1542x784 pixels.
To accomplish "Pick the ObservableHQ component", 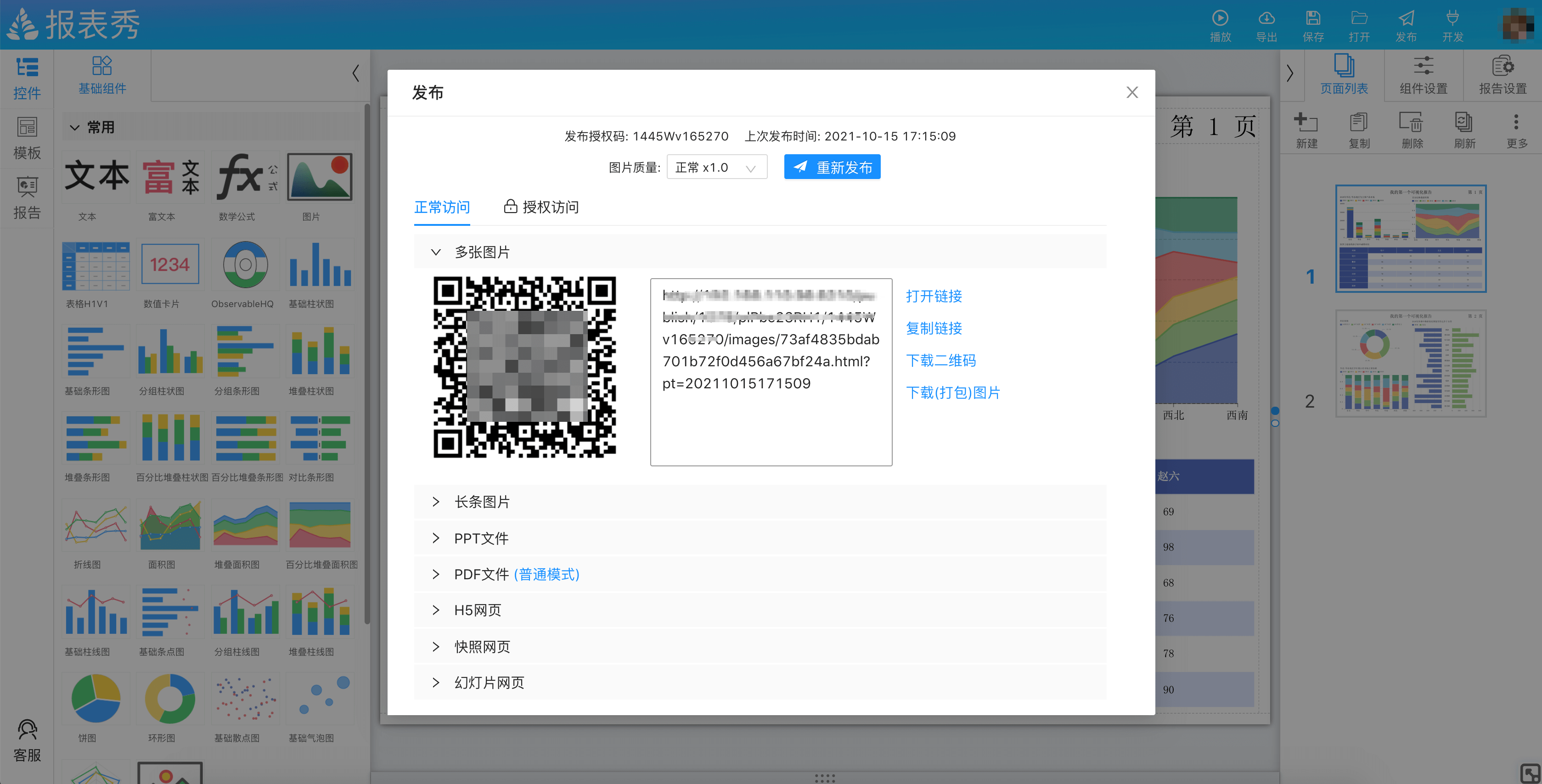I will tap(245, 265).
